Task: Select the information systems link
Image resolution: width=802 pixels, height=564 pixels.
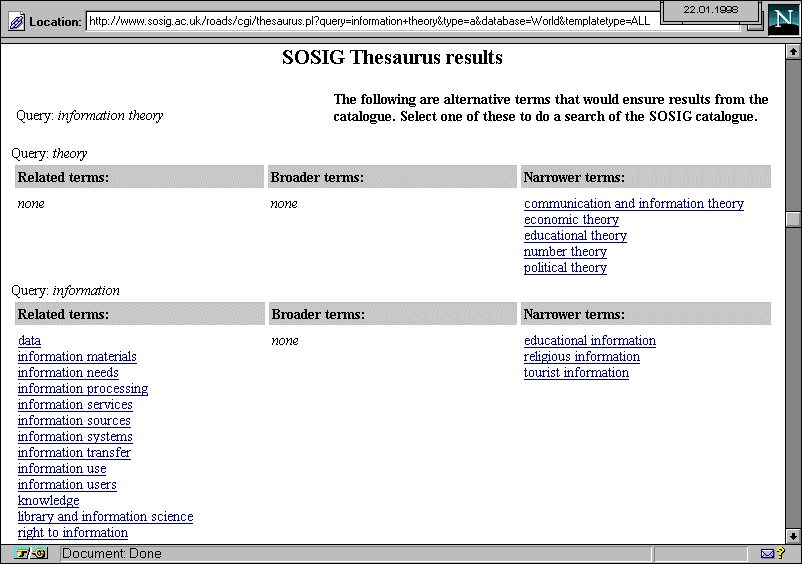Action: tap(75, 437)
